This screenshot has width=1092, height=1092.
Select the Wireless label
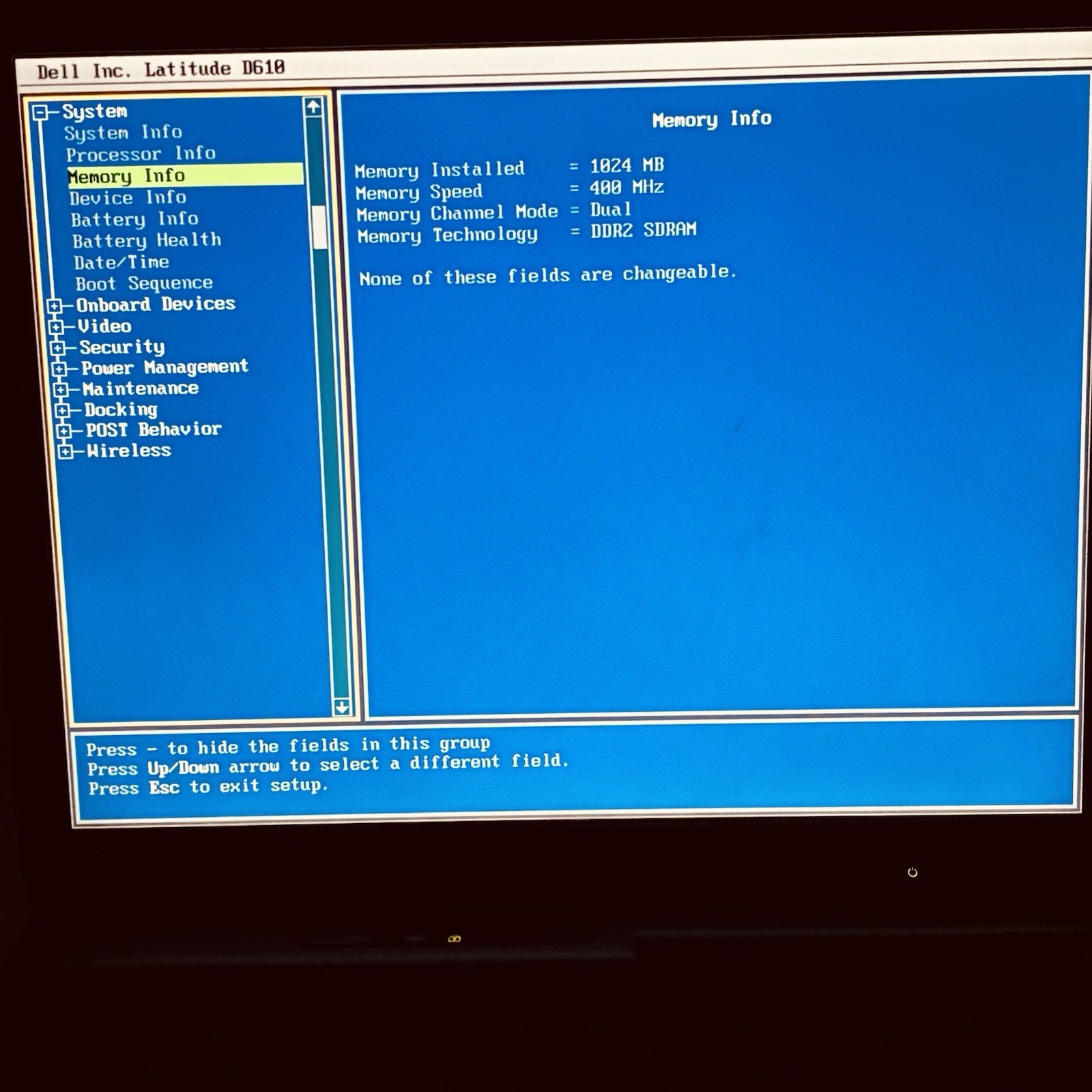[128, 450]
